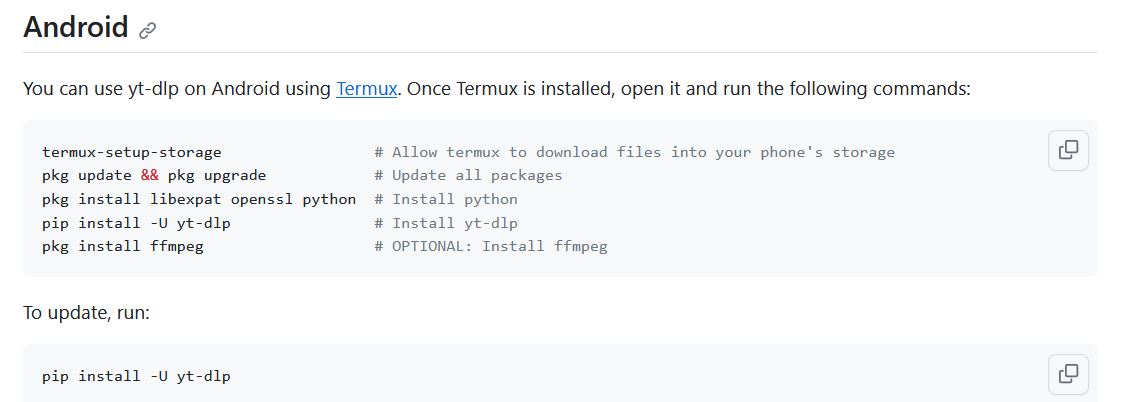
Task: Click the red && operator
Action: 149,175
